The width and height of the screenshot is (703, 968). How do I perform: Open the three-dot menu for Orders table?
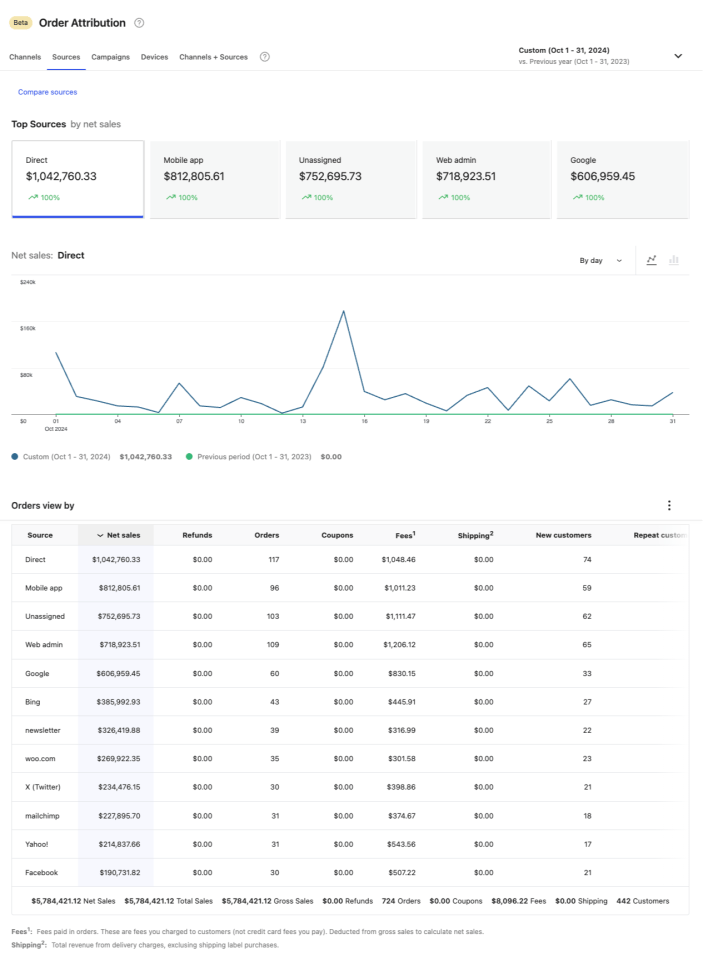(x=669, y=506)
